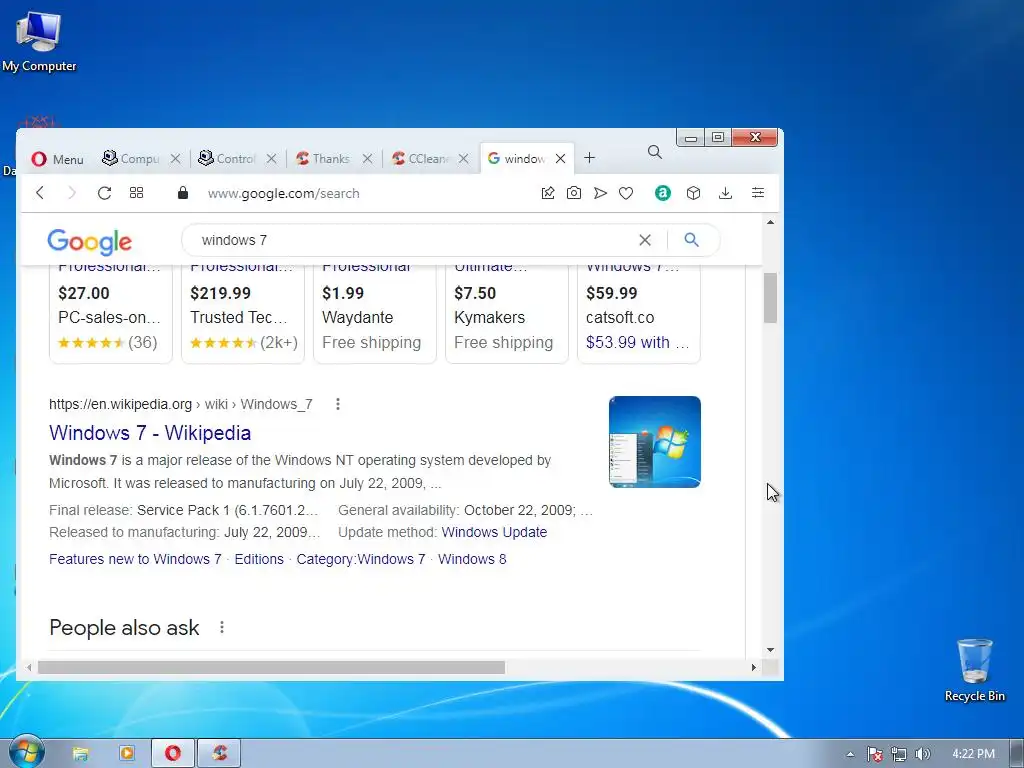This screenshot has width=1024, height=768.
Task: Reload the current page
Action: 104,193
